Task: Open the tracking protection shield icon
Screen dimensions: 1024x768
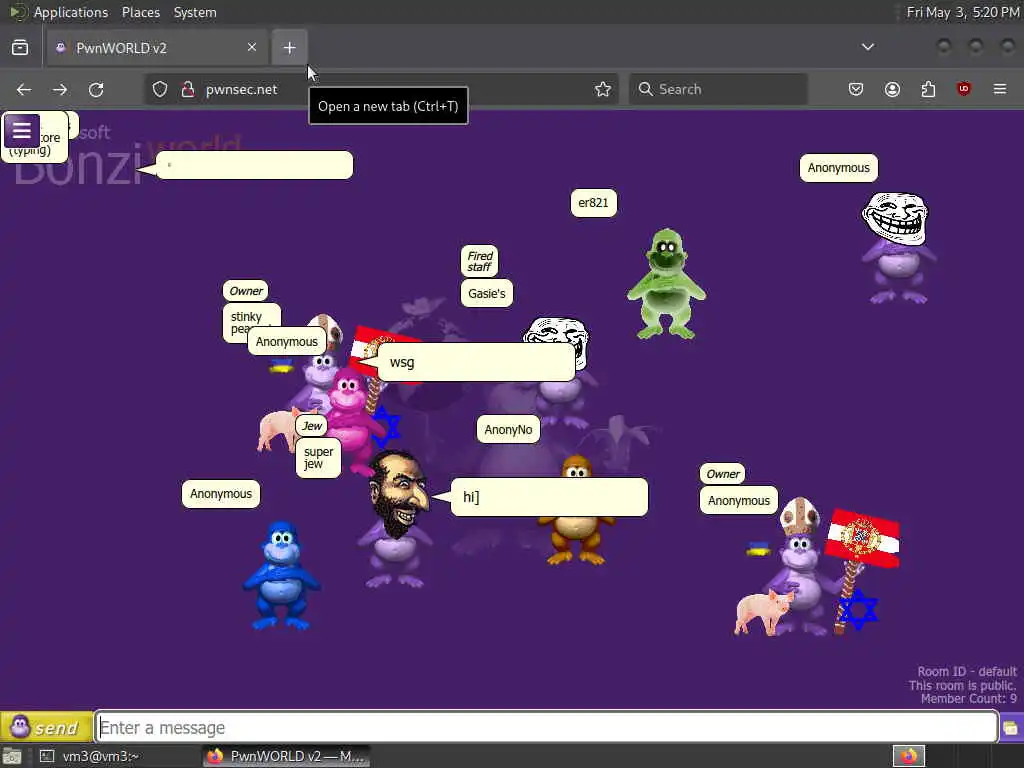Action: coord(160,89)
